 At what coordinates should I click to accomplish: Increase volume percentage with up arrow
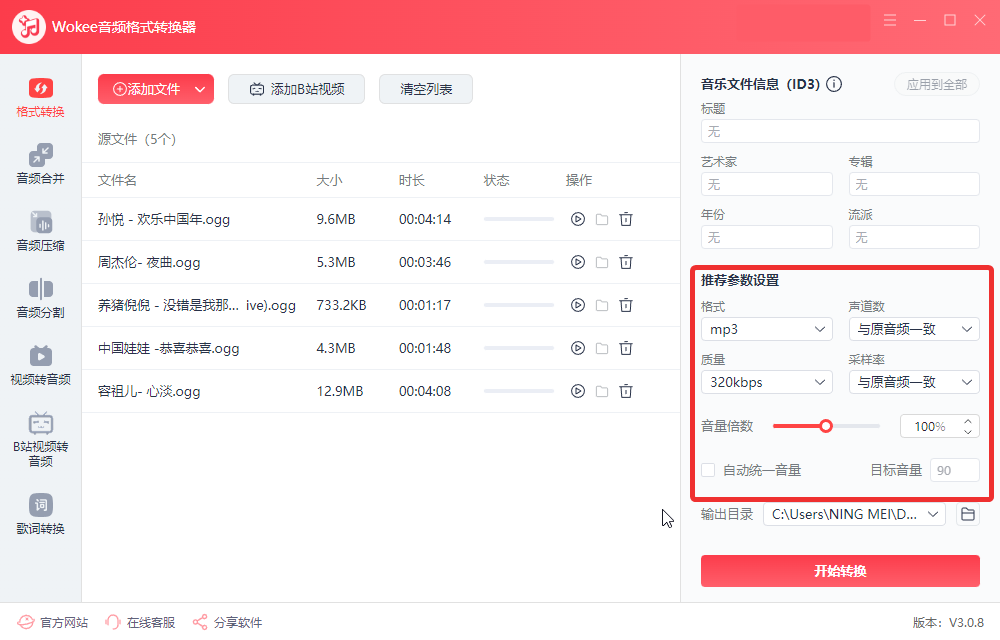[967, 421]
